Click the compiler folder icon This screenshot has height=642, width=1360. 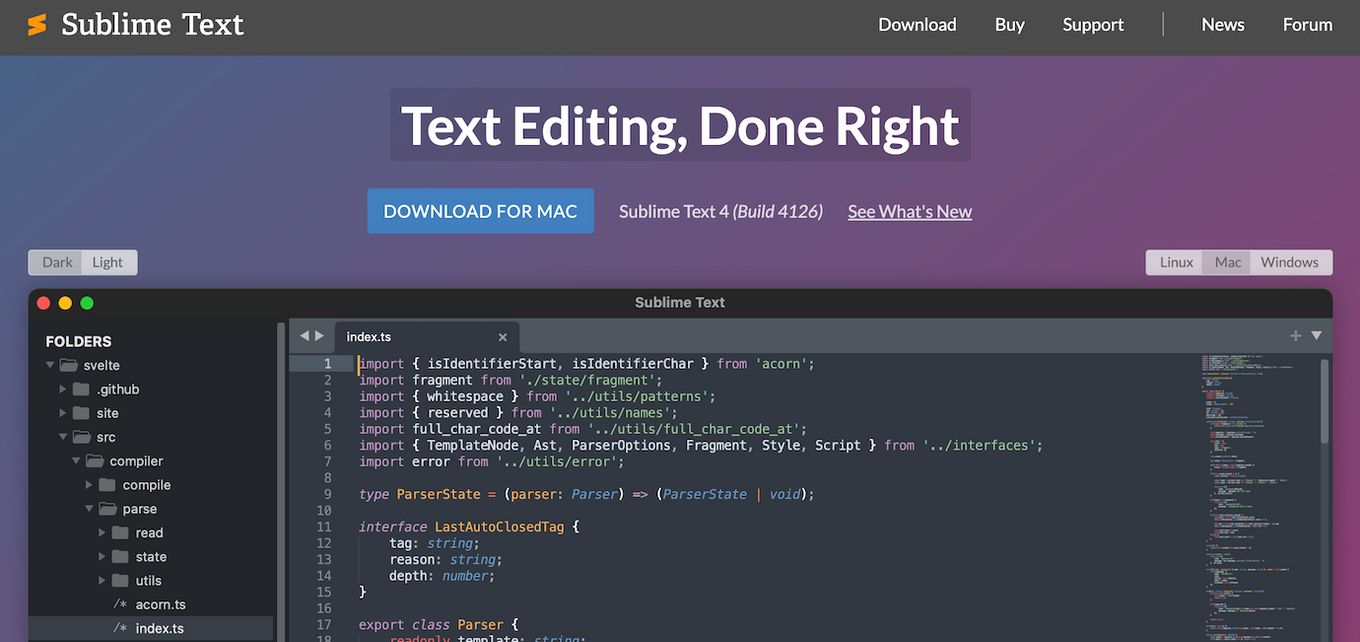pyautogui.click(x=93, y=461)
